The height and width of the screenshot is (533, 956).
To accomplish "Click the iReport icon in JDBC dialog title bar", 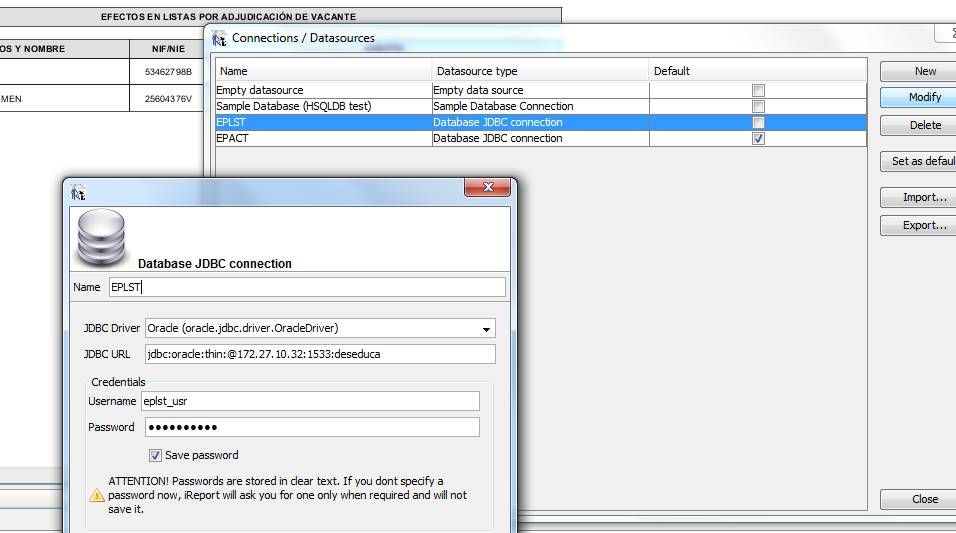I will coord(78,191).
